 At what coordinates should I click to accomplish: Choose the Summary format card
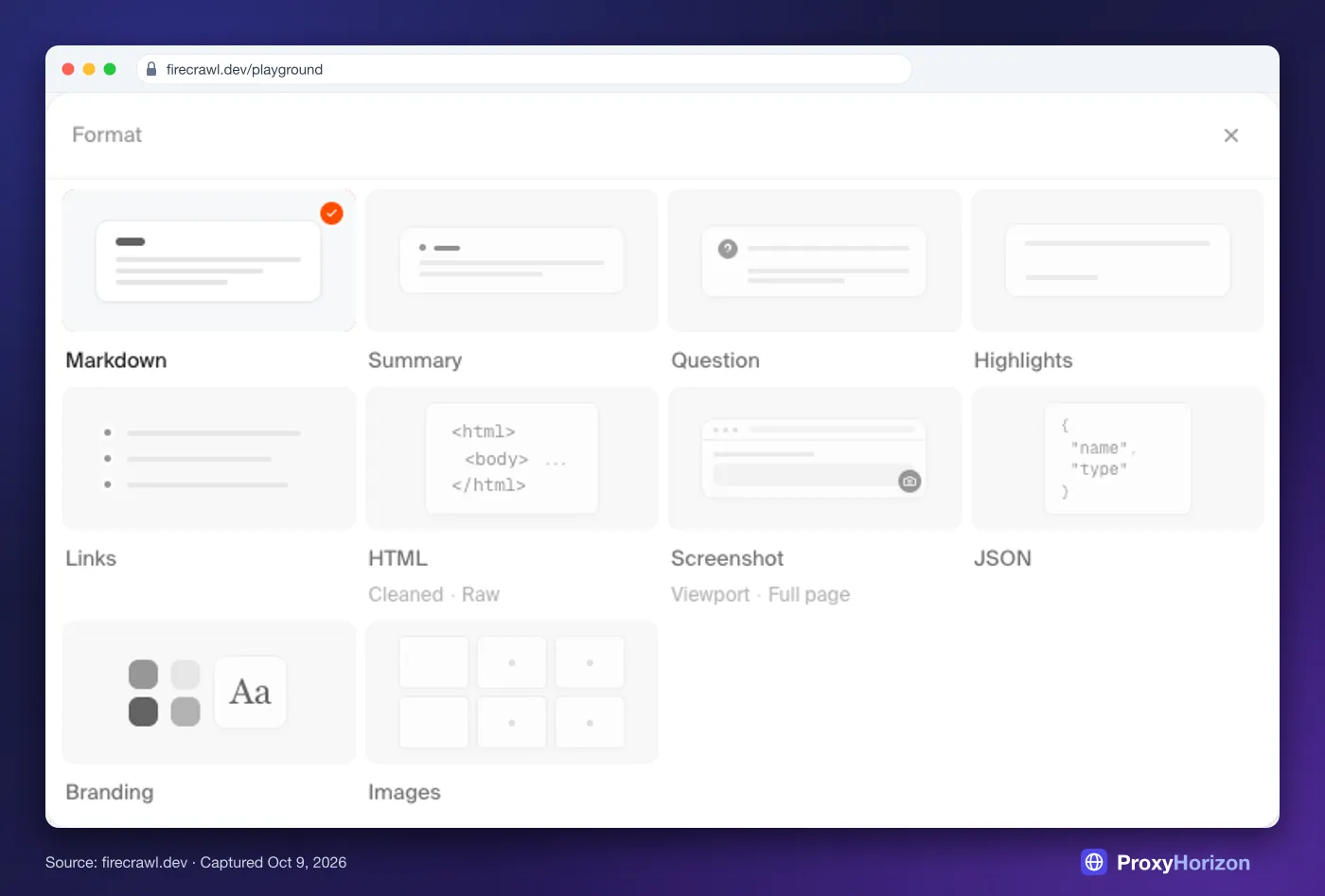pos(511,260)
